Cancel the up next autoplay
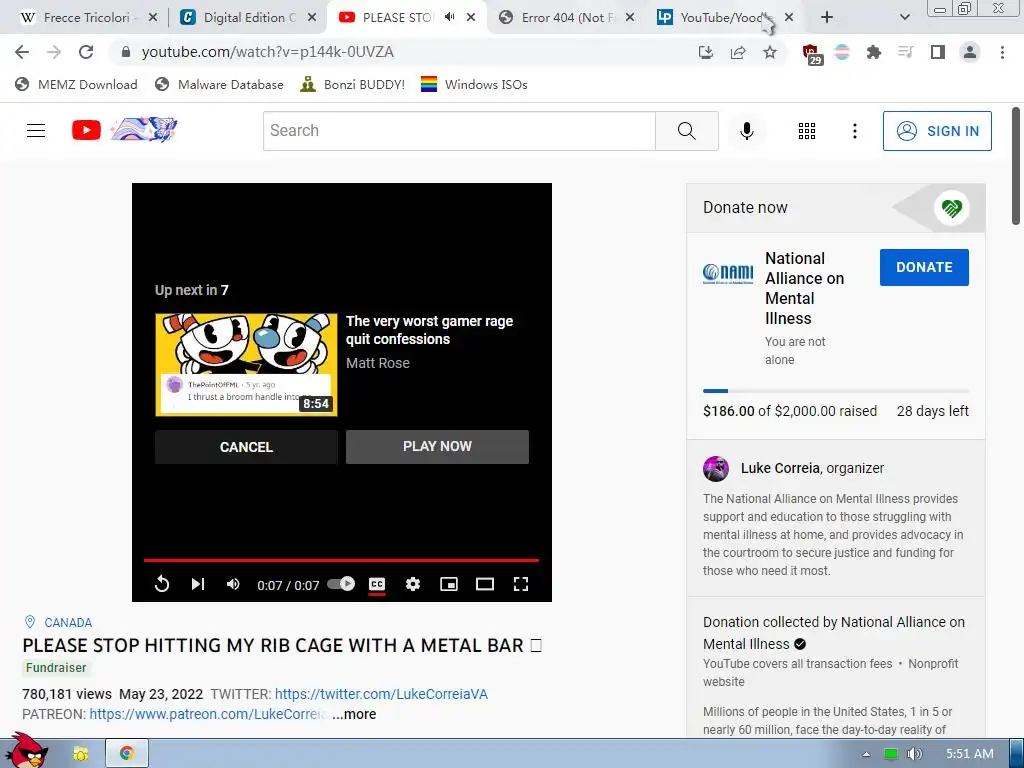The image size is (1024, 768). (246, 447)
